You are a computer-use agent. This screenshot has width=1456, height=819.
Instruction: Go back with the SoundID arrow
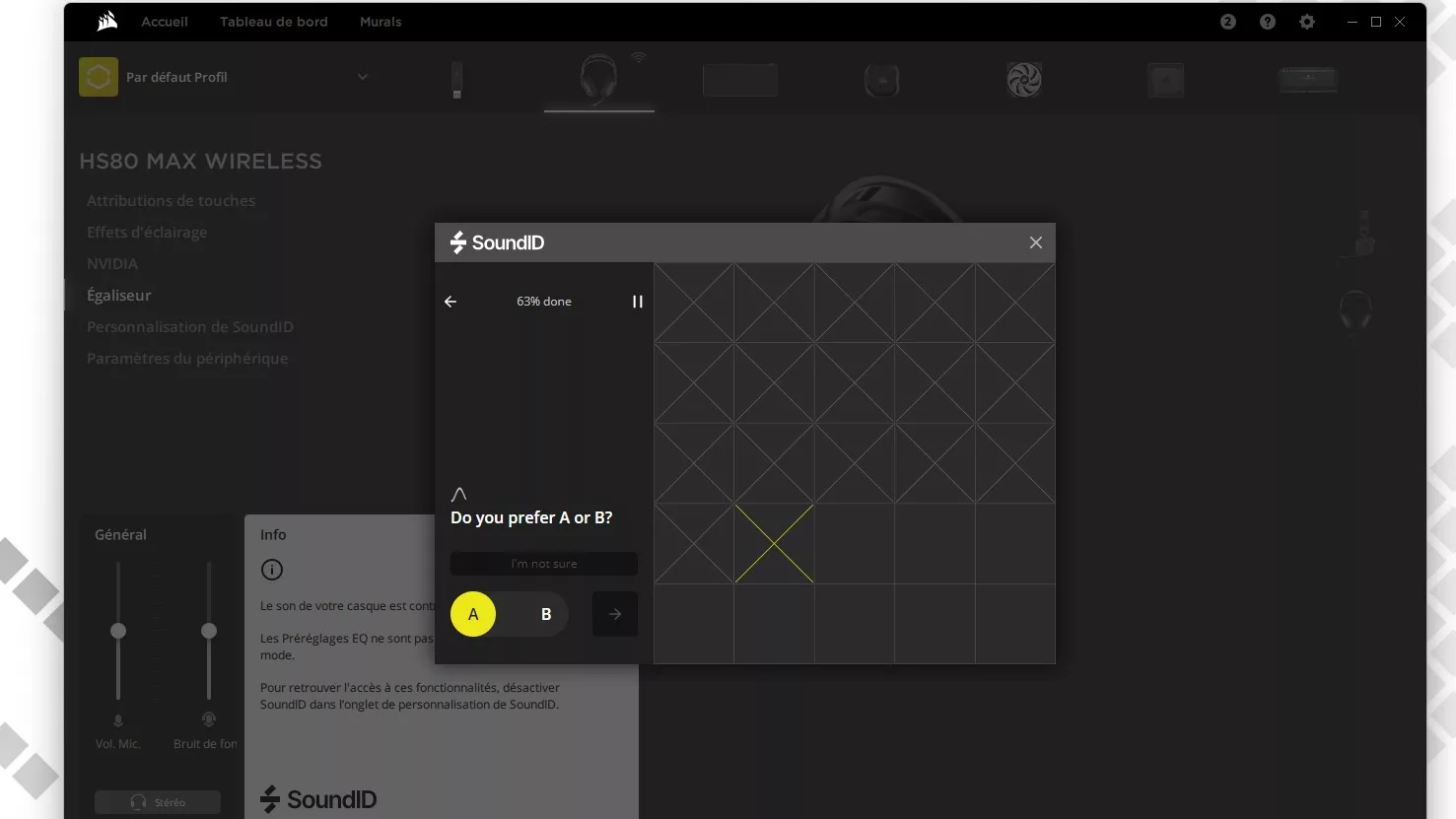(451, 302)
